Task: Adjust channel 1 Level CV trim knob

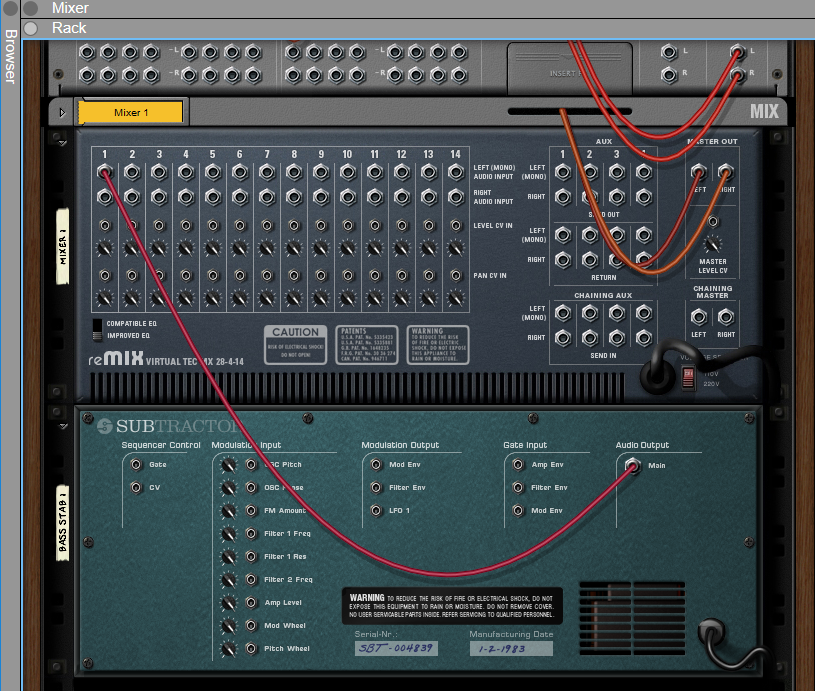Action: coord(104,249)
